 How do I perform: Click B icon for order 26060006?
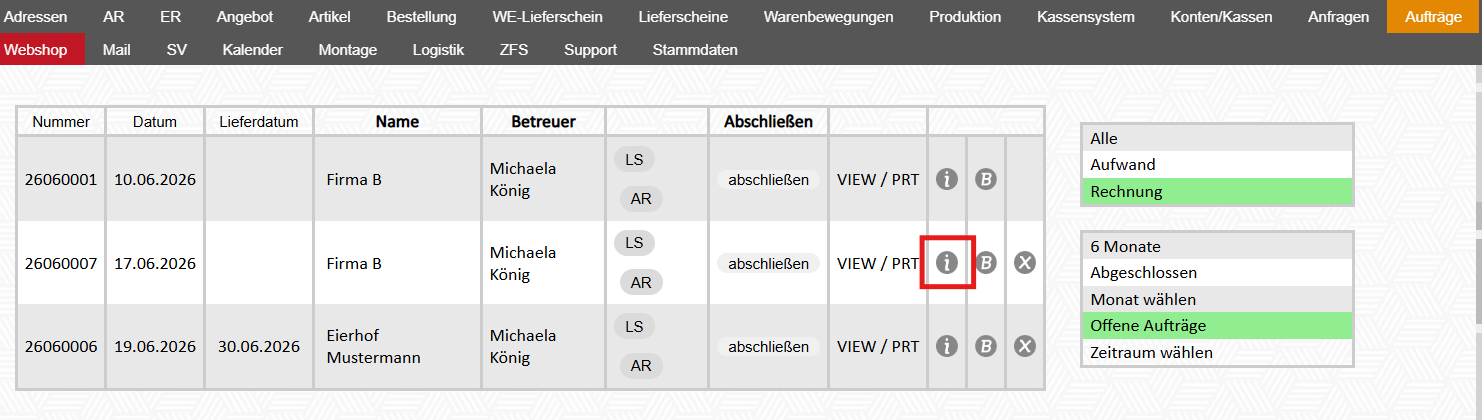[x=986, y=346]
